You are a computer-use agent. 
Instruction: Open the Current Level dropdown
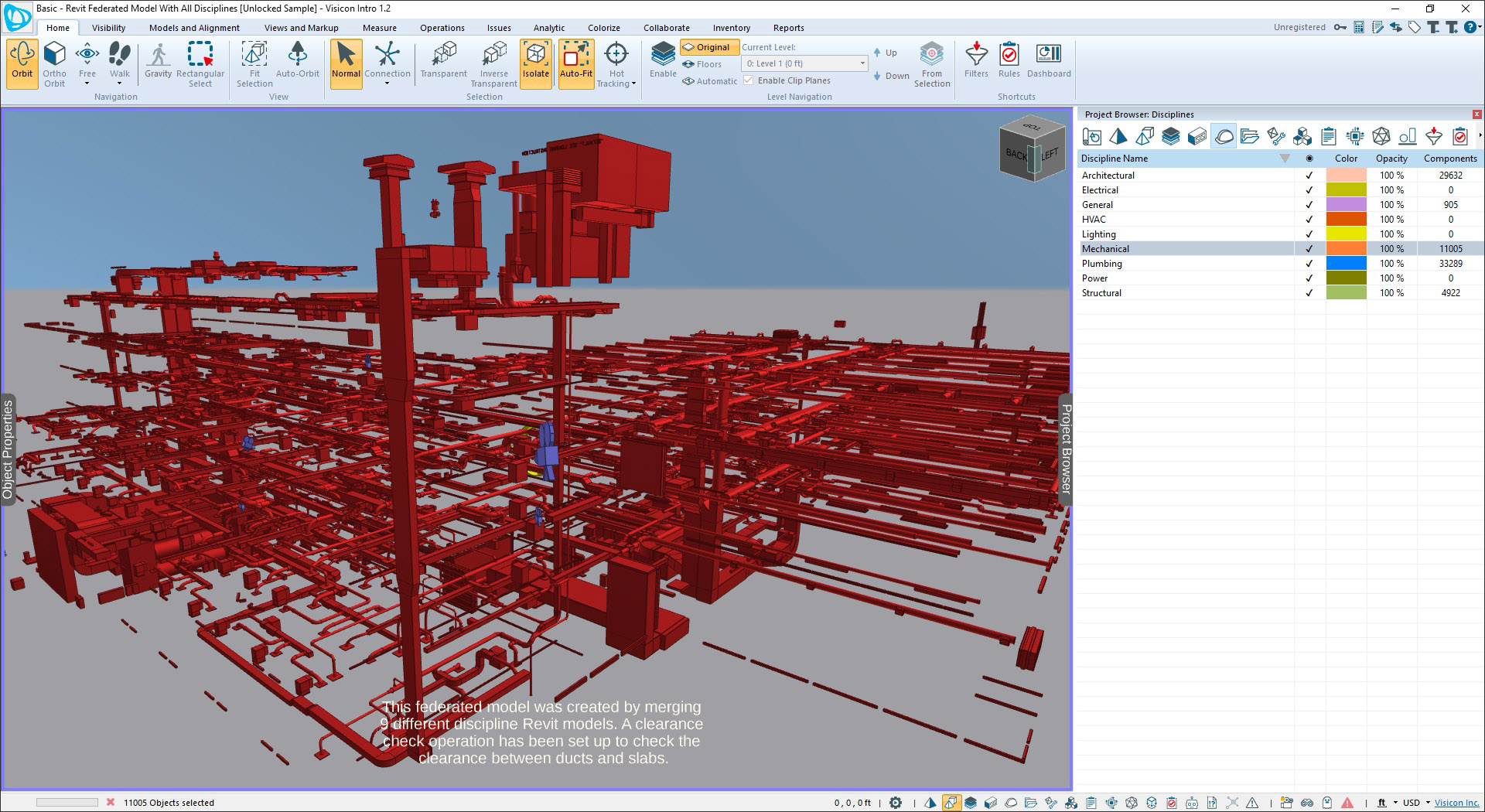[804, 63]
